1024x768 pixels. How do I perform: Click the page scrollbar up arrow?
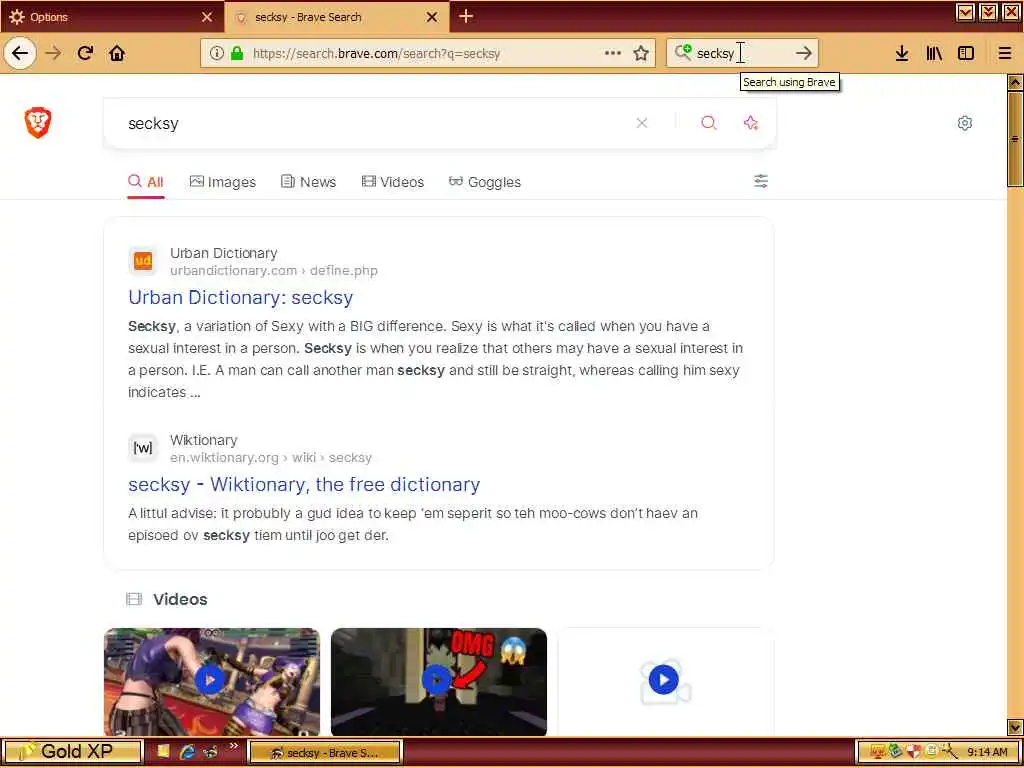pyautogui.click(x=1015, y=82)
